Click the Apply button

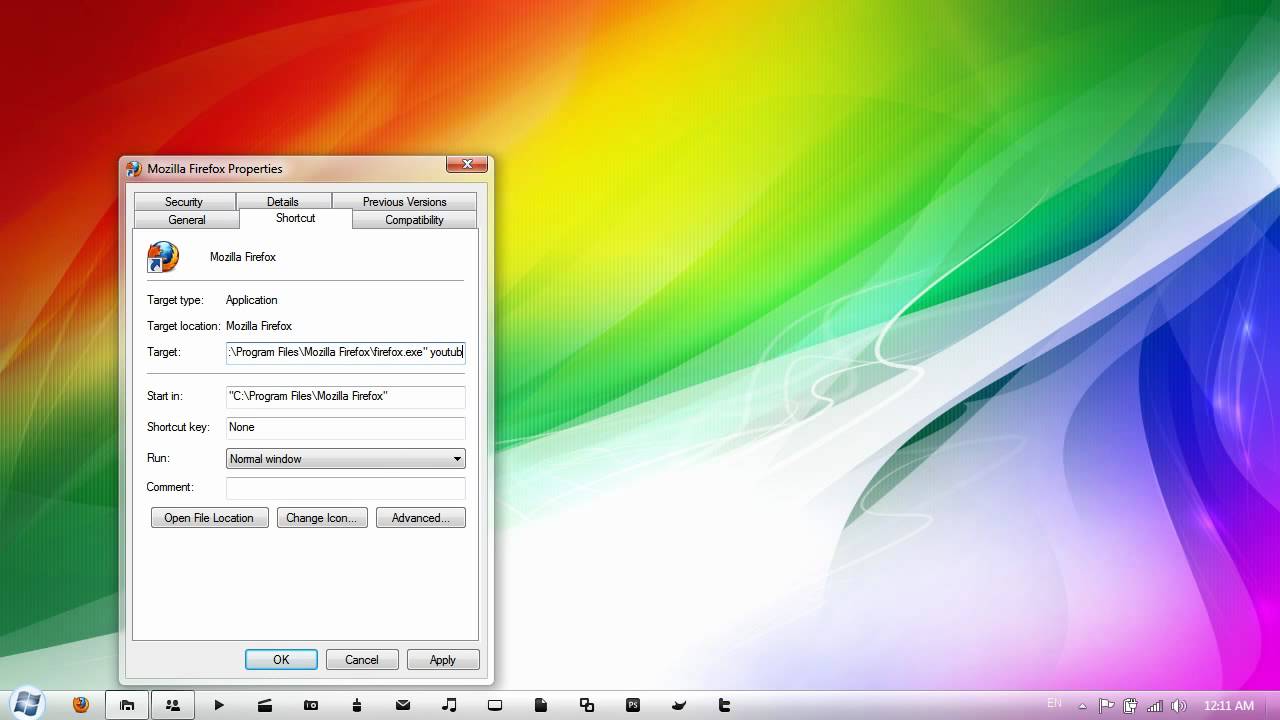point(443,660)
